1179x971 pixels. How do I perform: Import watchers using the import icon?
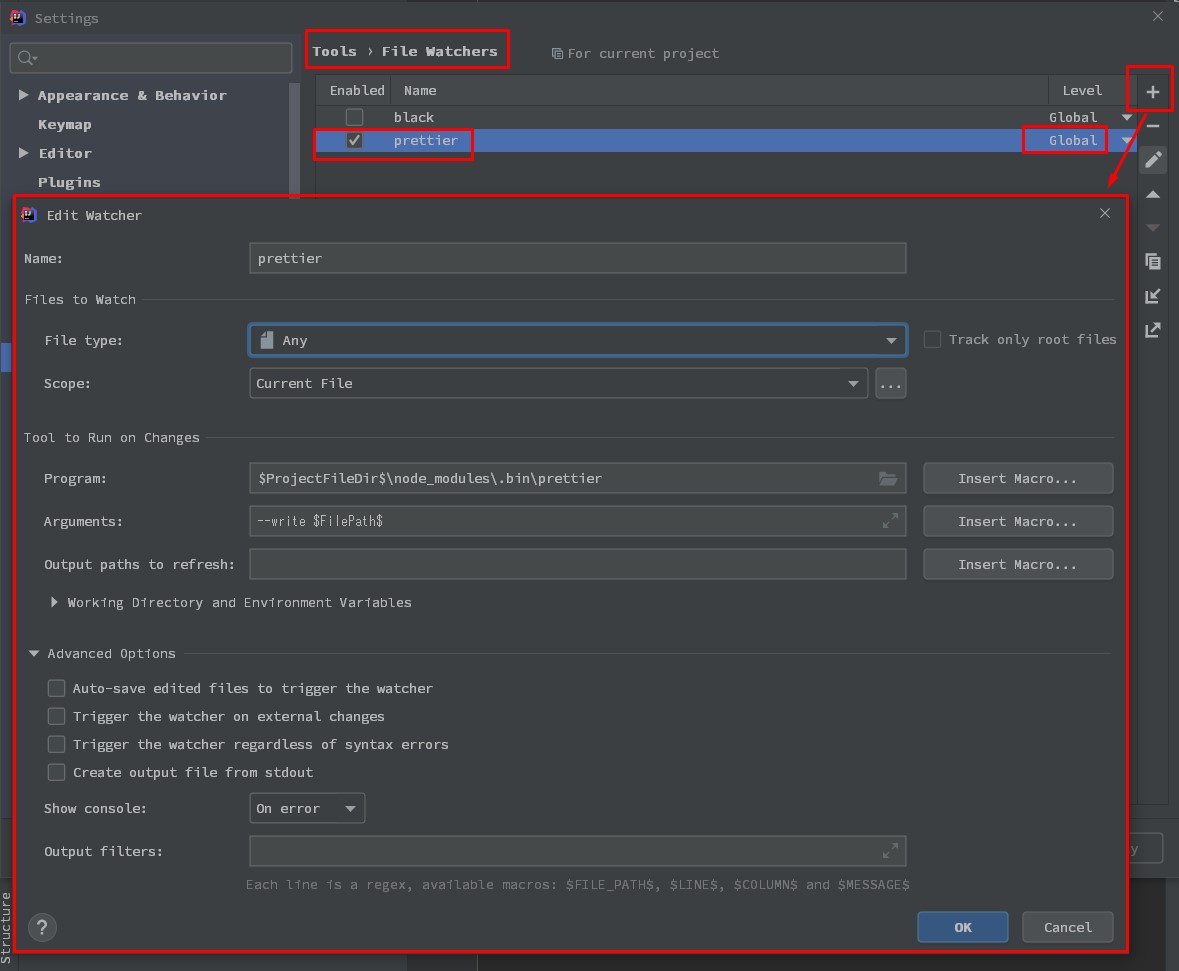tap(1151, 295)
